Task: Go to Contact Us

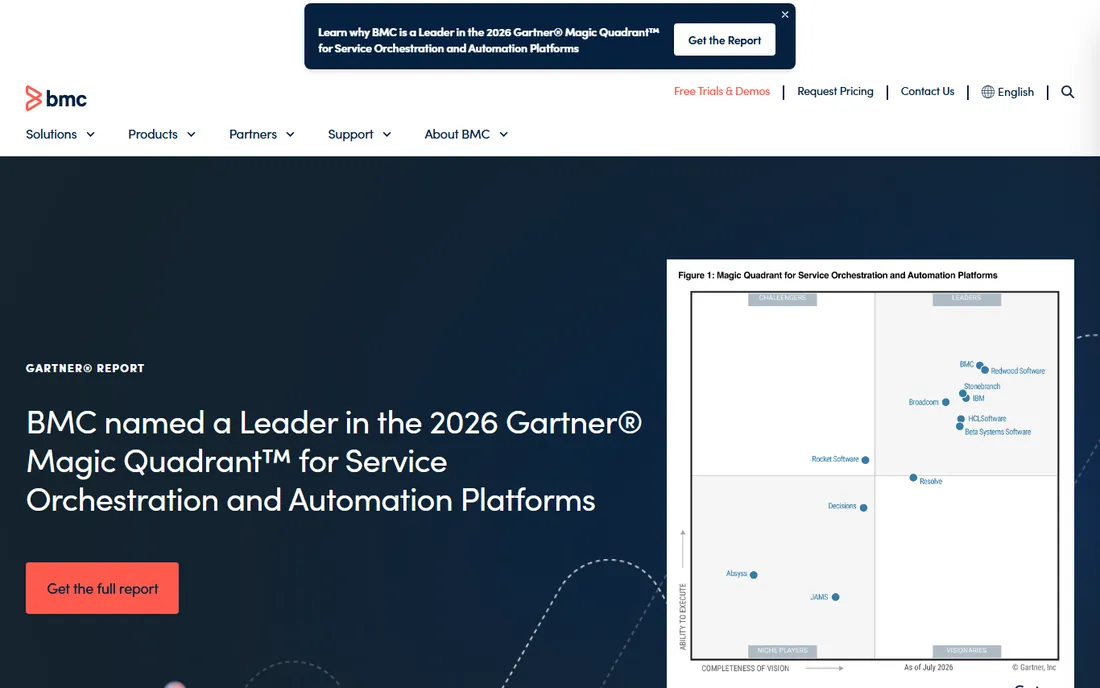Action: pyautogui.click(x=927, y=91)
